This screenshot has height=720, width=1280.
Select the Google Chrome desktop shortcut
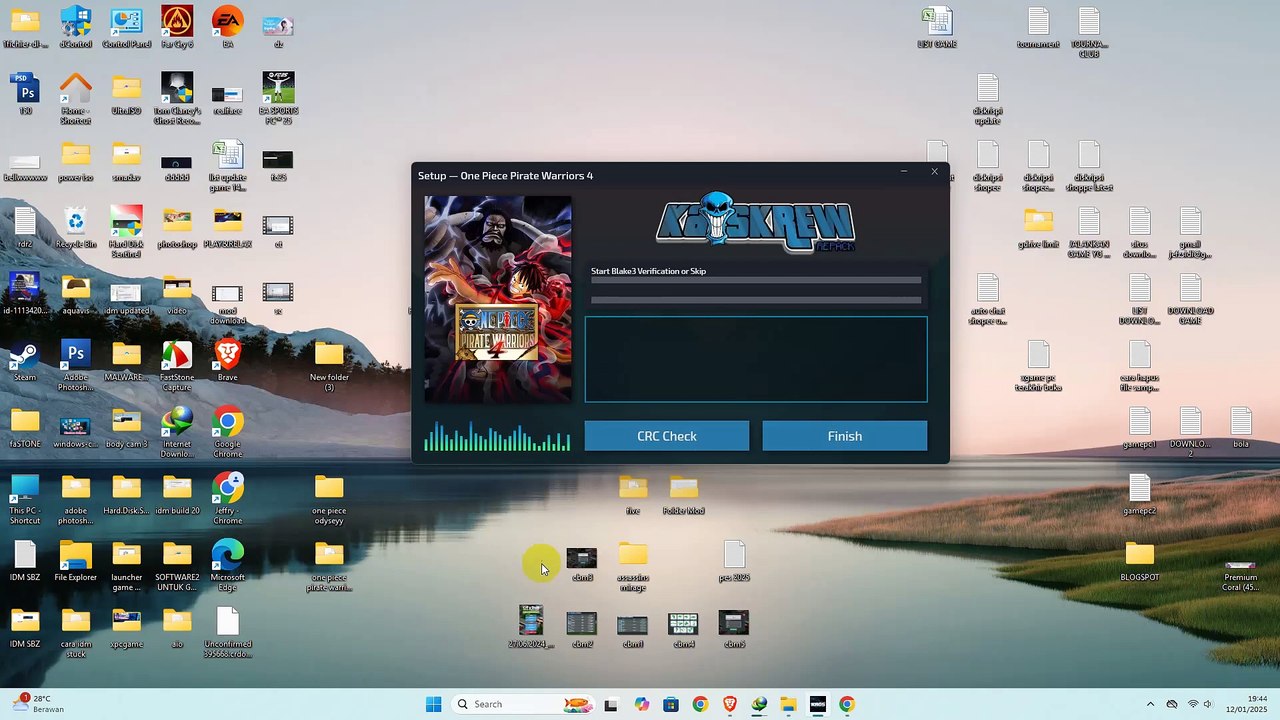[228, 433]
